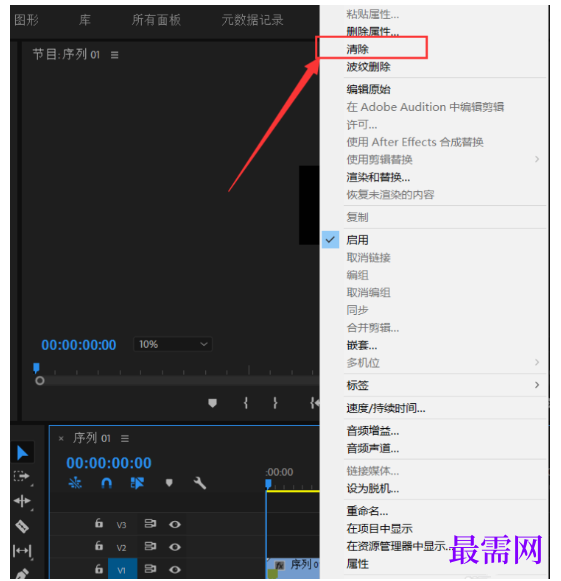This screenshot has height=581, width=561.
Task: Toggle V2 track lock
Action: (x=99, y=546)
